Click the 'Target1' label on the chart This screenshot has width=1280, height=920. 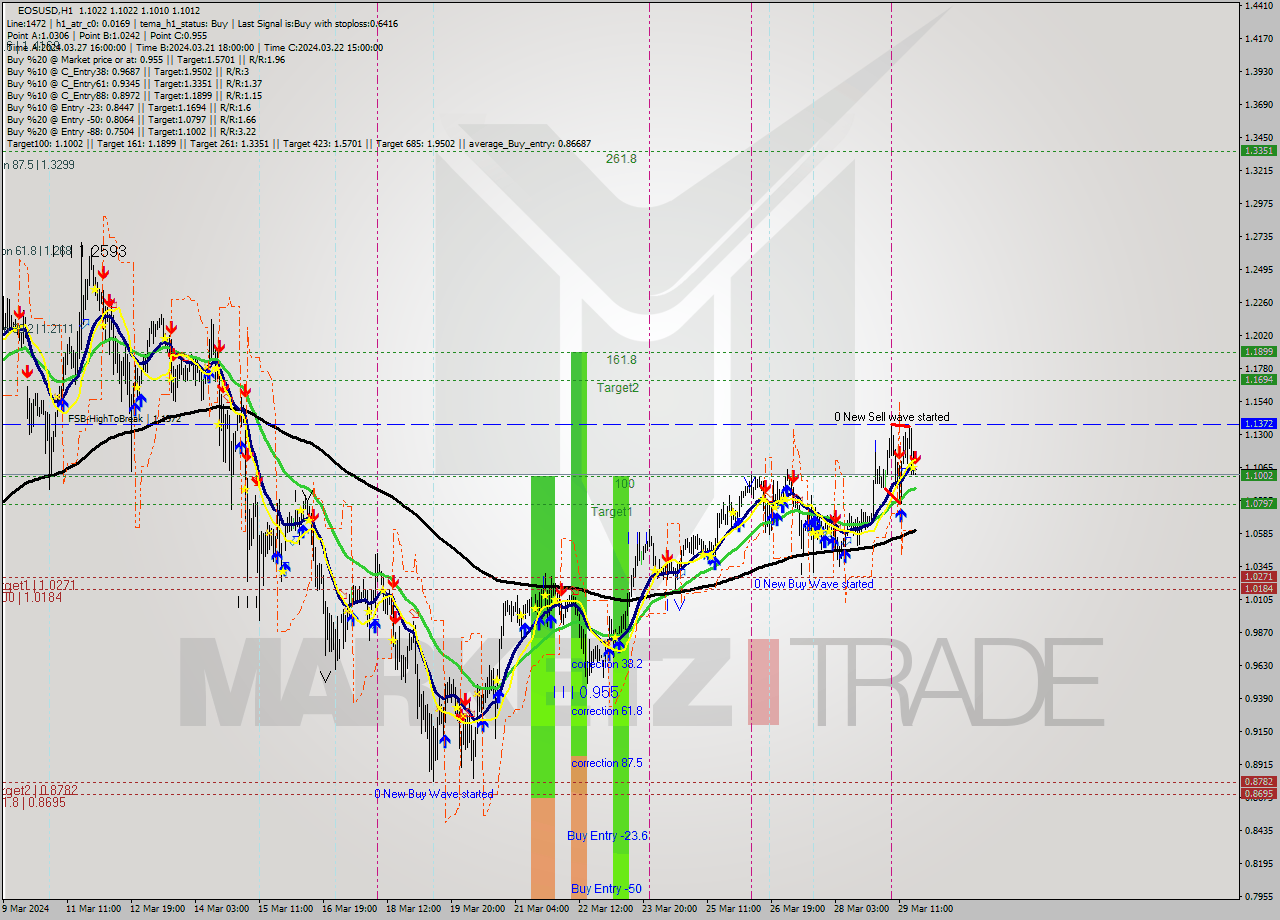(611, 511)
